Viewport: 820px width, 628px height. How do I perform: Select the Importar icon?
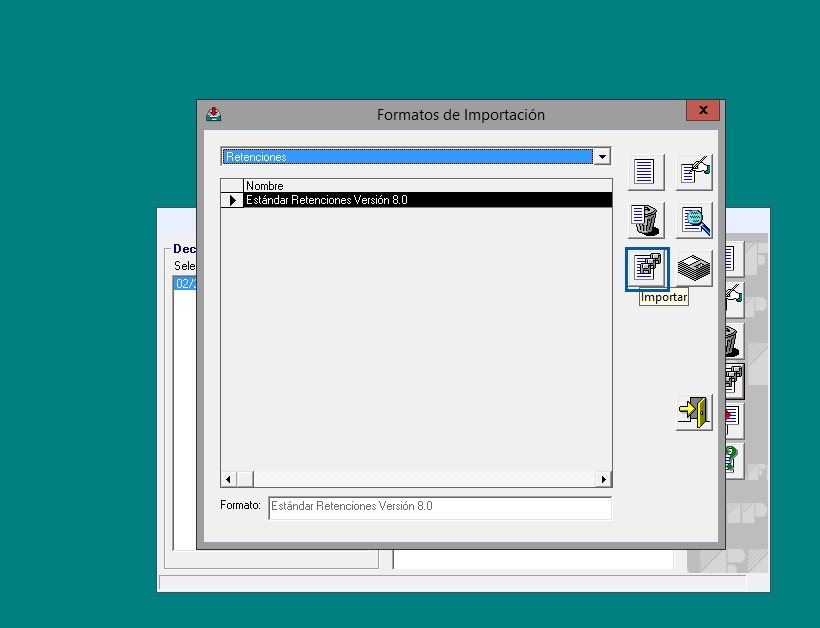coord(646,267)
